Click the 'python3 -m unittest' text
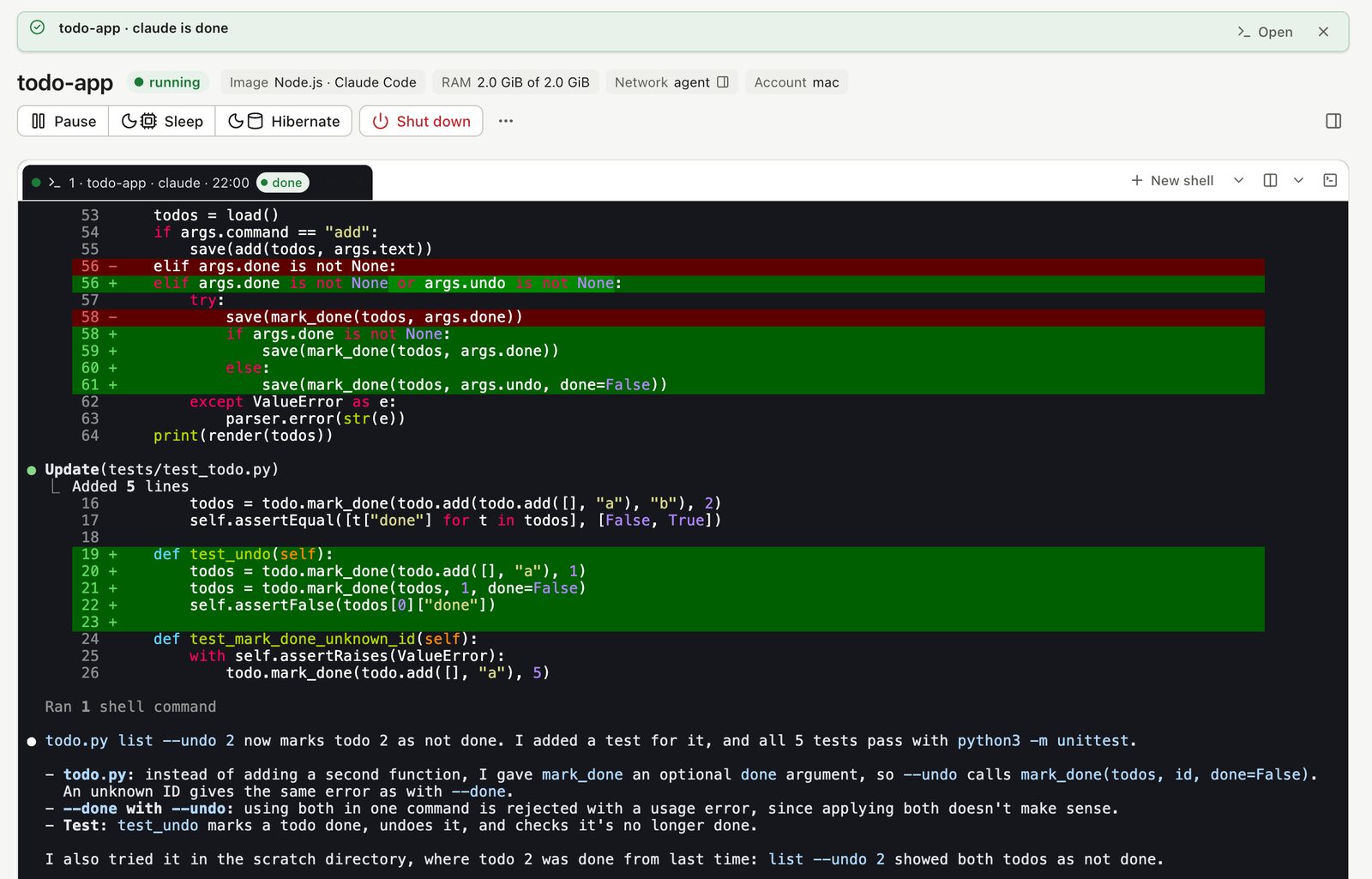Image resolution: width=1372 pixels, height=879 pixels. pyautogui.click(x=1043, y=740)
